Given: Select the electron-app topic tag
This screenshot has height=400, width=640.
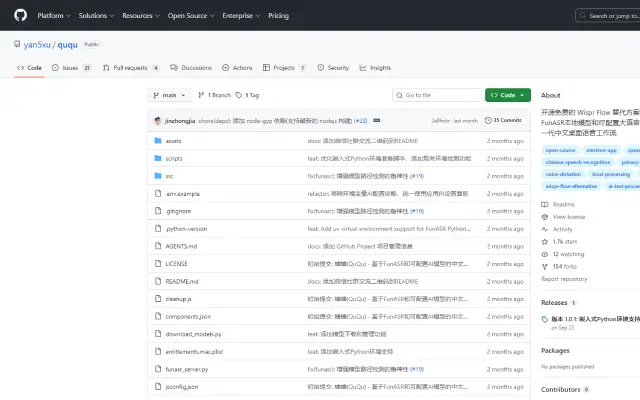Looking at the screenshot, I should [601, 150].
